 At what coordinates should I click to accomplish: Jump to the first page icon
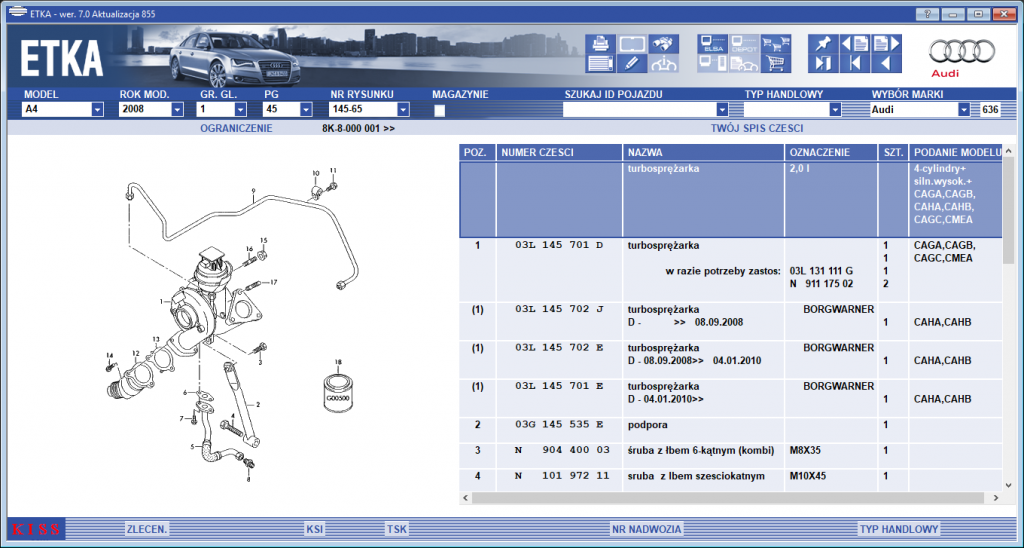855,63
